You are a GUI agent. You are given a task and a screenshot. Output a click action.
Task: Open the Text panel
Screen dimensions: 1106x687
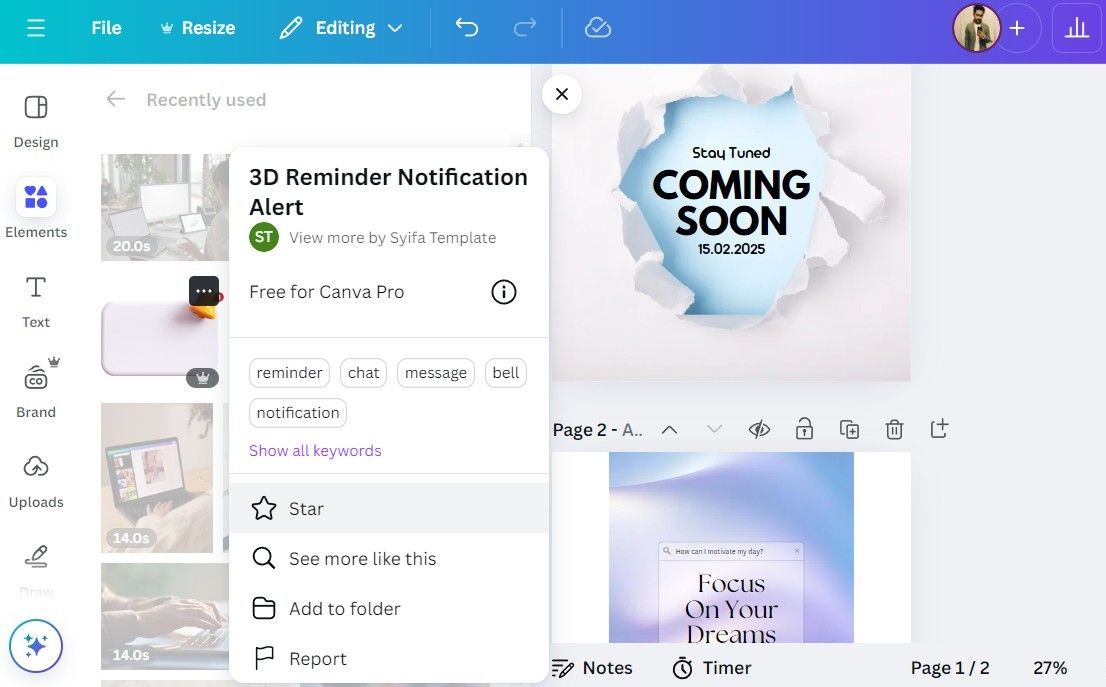pos(36,300)
